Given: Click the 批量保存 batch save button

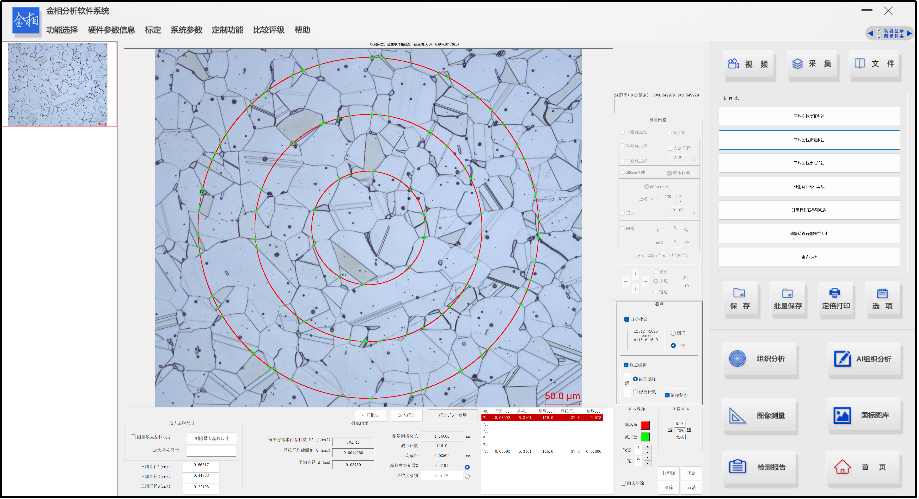Looking at the screenshot, I should point(788,299).
